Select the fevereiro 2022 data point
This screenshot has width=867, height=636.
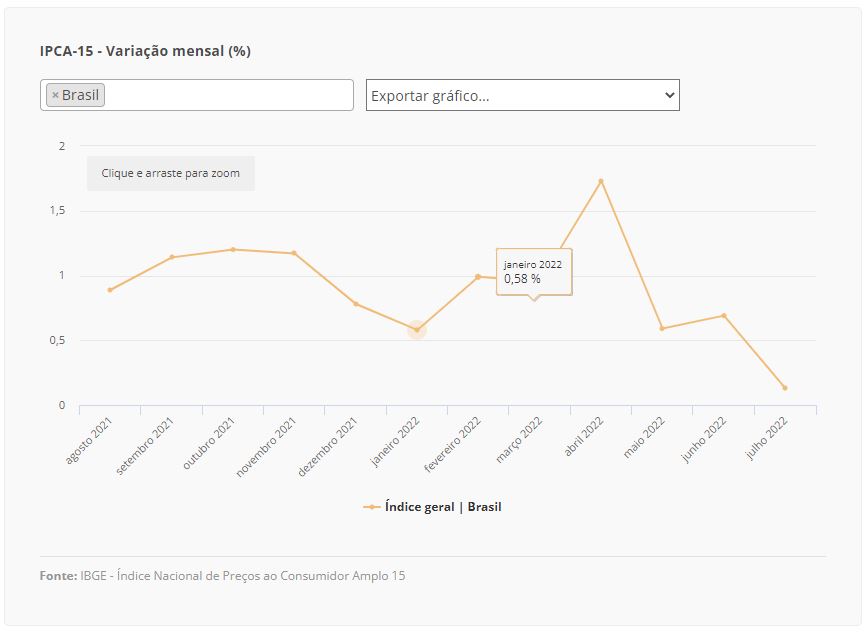[478, 276]
